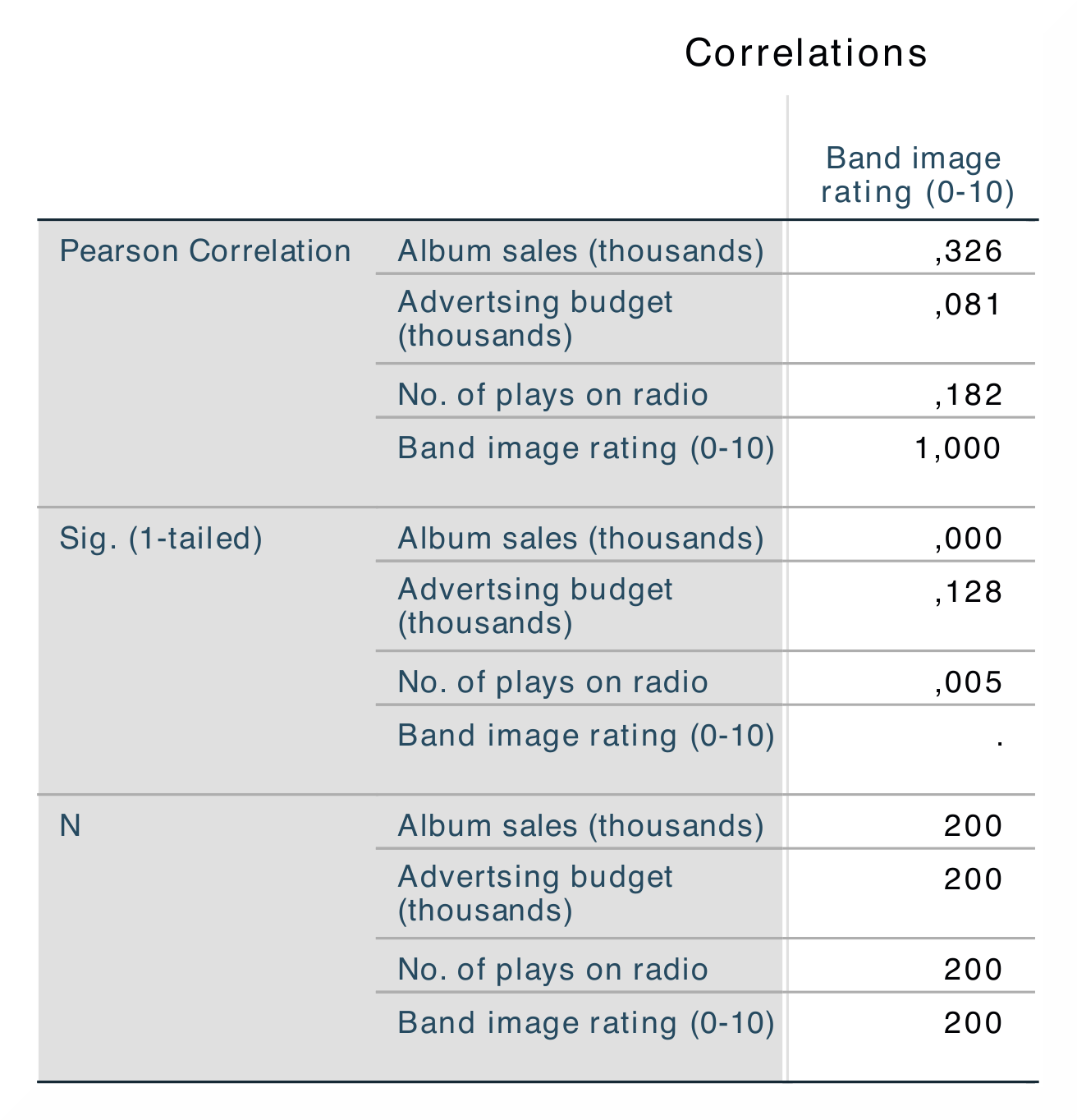Select Pearson value ,326 for Album sales

pyautogui.click(x=969, y=251)
